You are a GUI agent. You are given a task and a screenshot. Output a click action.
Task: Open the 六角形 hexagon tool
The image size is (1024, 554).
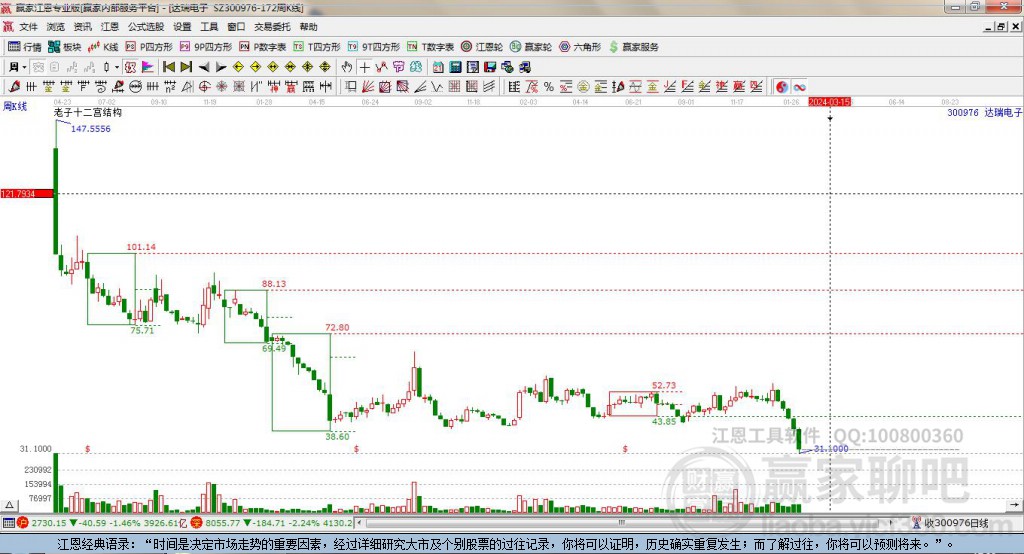(x=580, y=47)
